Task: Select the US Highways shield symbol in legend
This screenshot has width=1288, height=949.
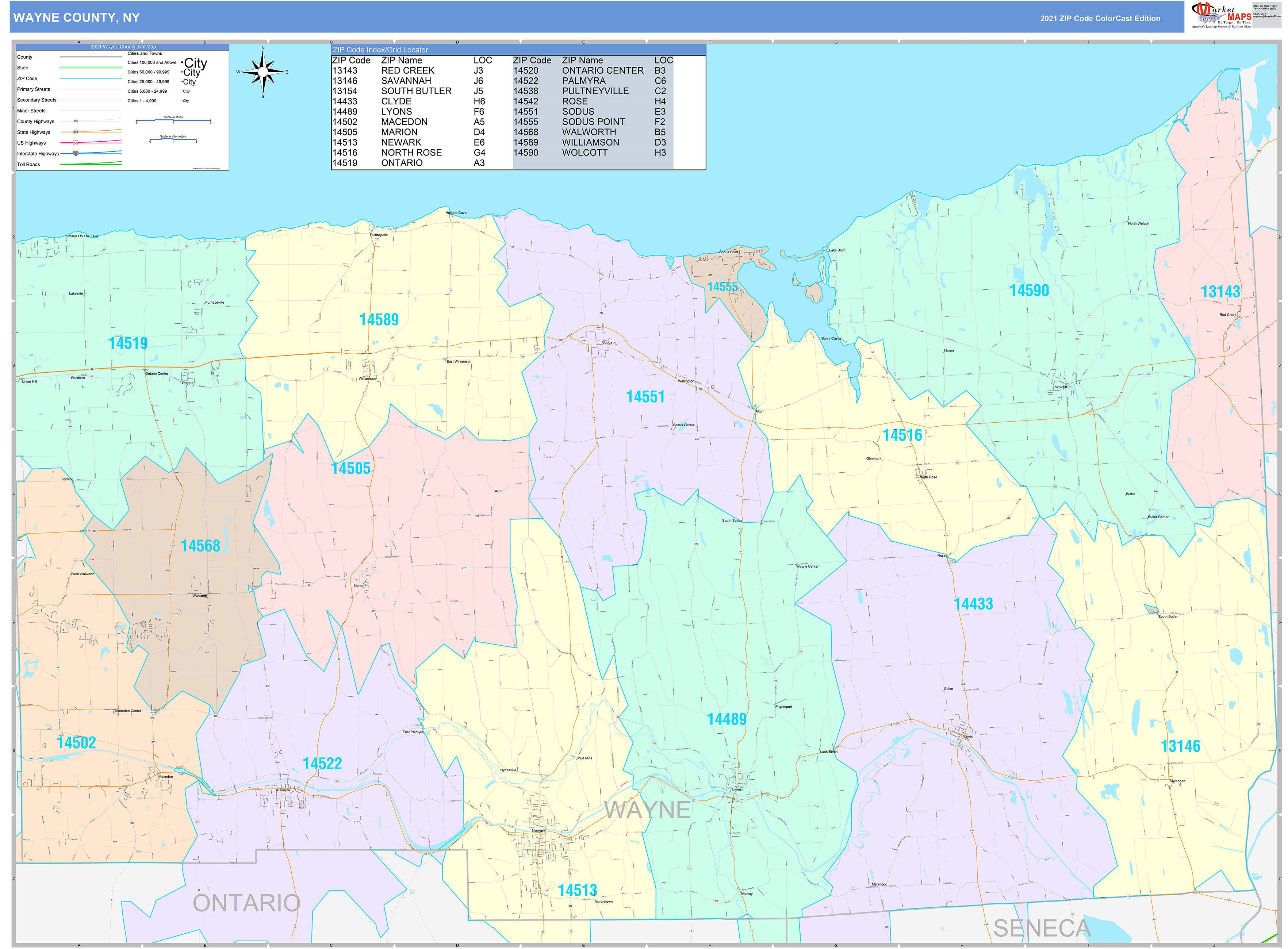Action: [x=76, y=142]
